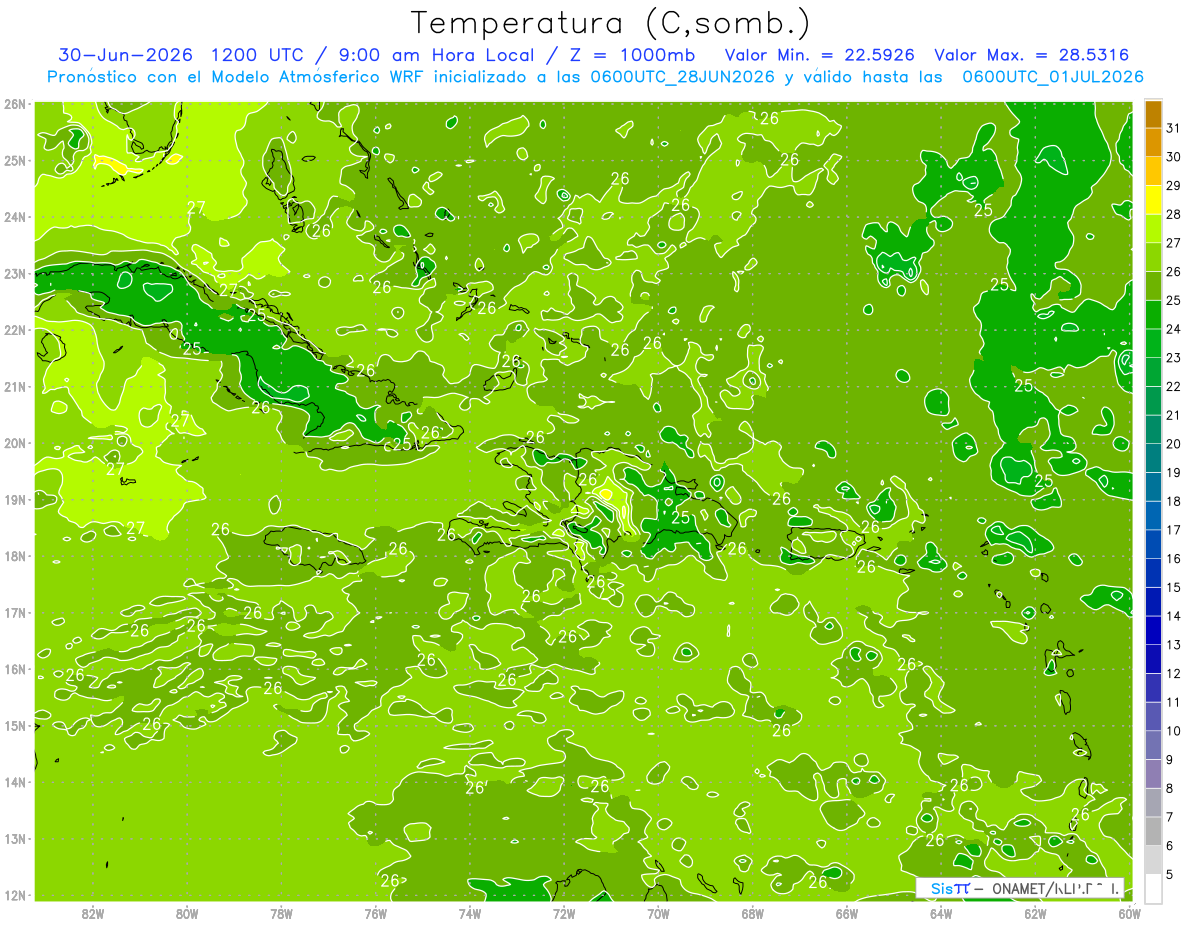Click the "66W" longitude axis label
Image resolution: width=1200 pixels, height=927 pixels.
847,913
